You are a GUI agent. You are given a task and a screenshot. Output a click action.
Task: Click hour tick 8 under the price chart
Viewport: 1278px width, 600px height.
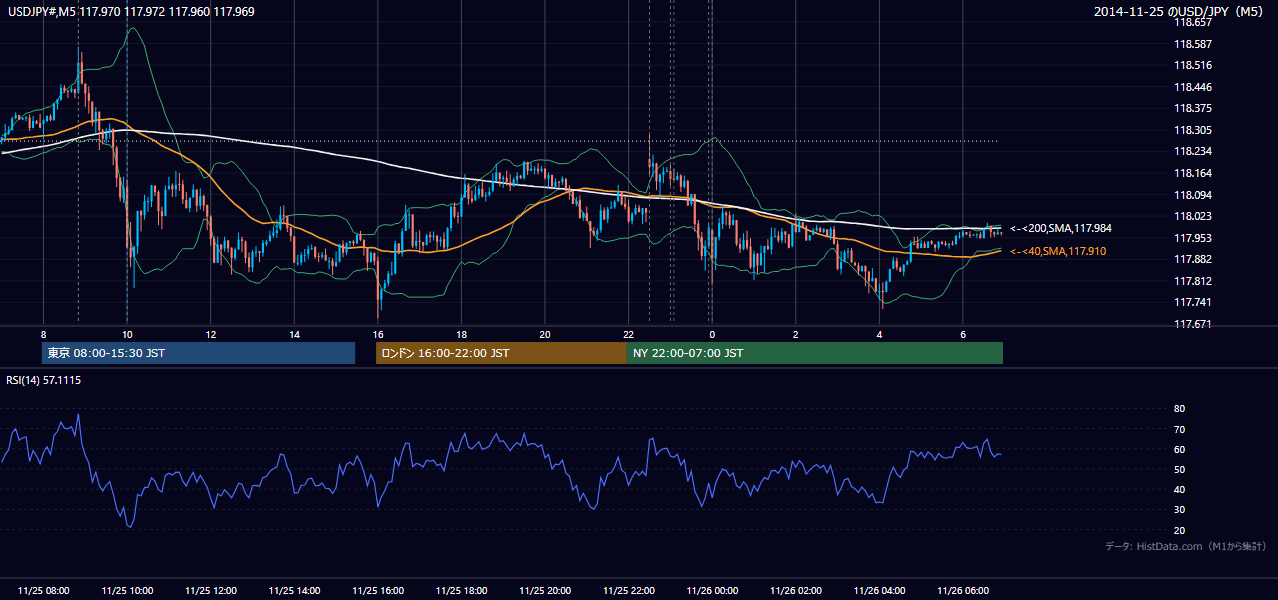point(43,334)
